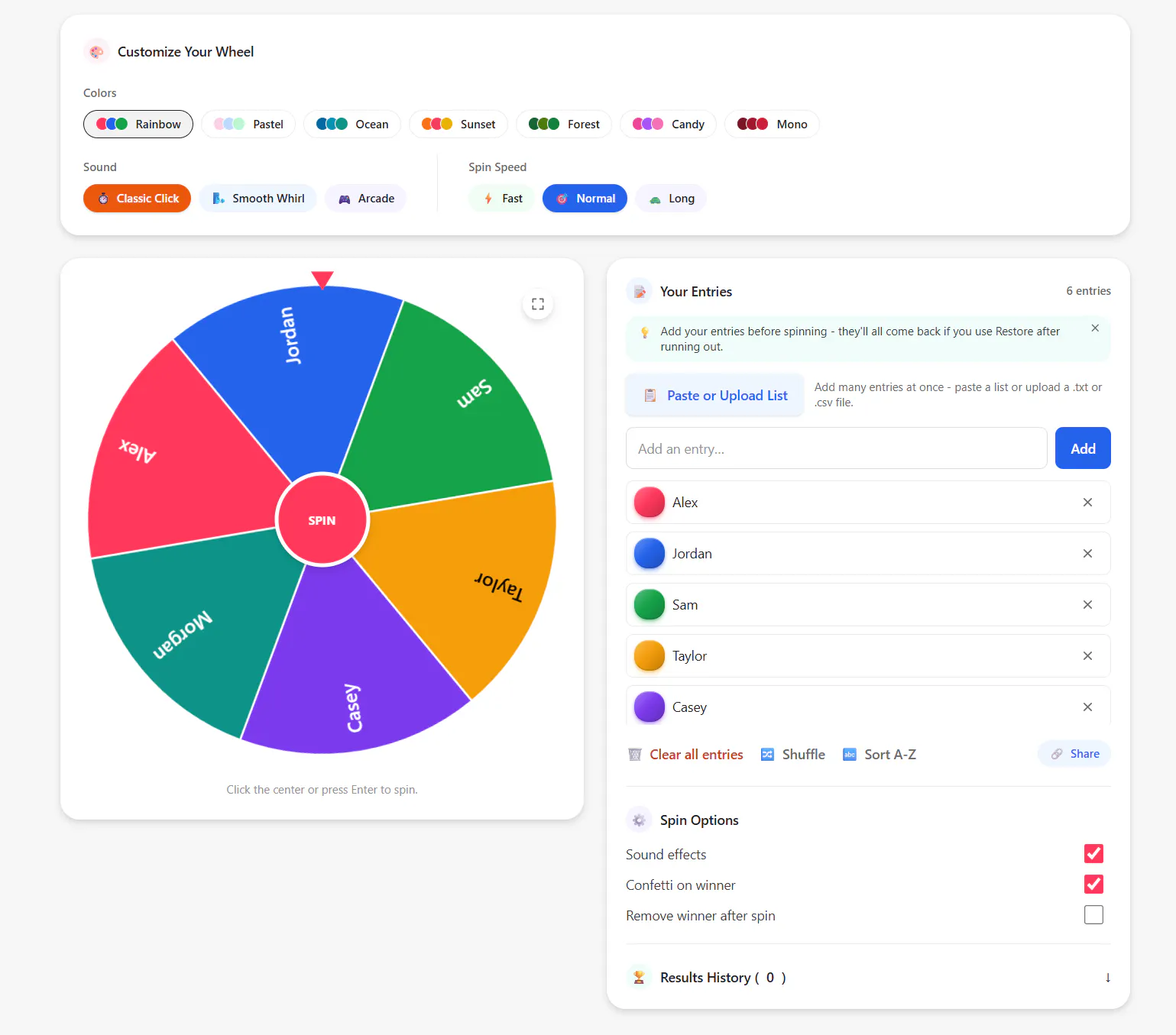
Task: Choose the Ocean color theme
Action: click(352, 124)
